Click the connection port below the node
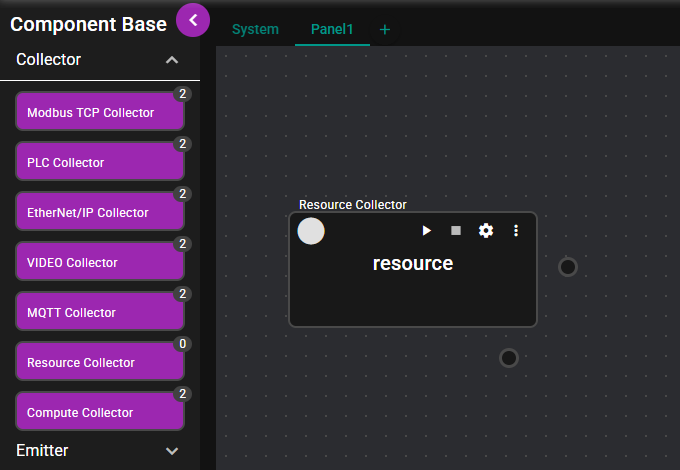 508,358
